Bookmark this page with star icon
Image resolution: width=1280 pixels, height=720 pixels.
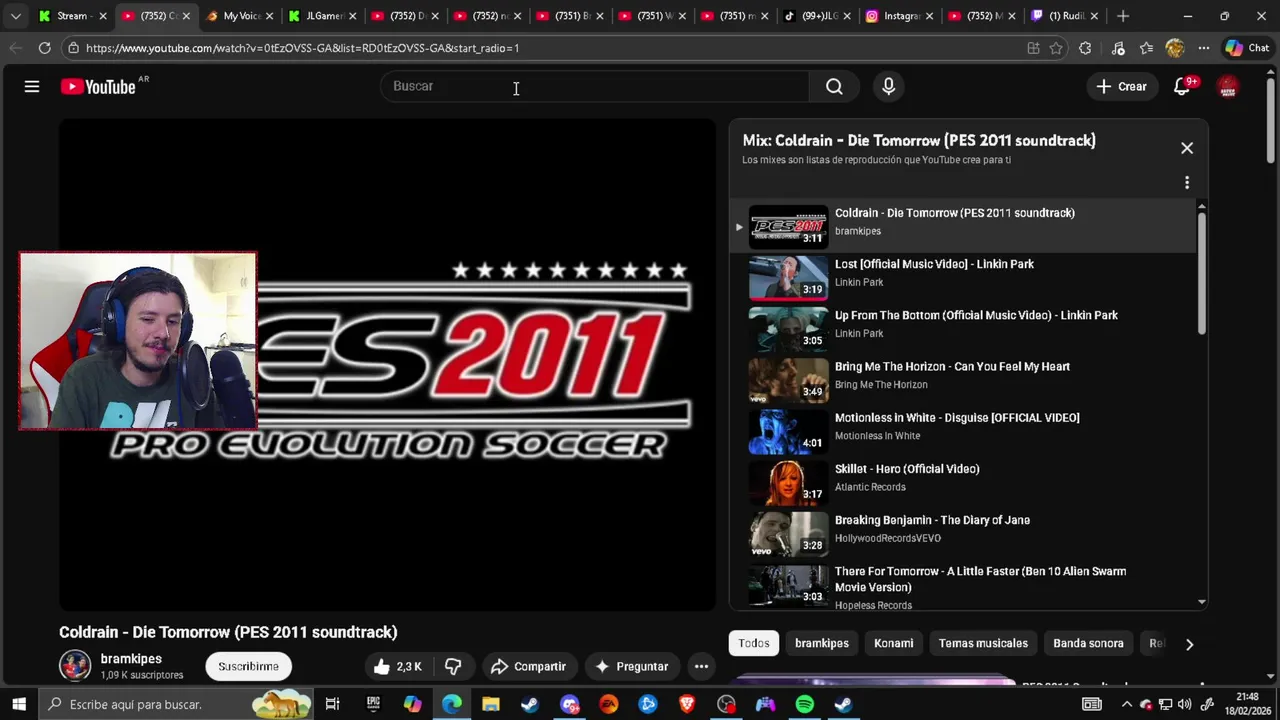click(x=1056, y=48)
